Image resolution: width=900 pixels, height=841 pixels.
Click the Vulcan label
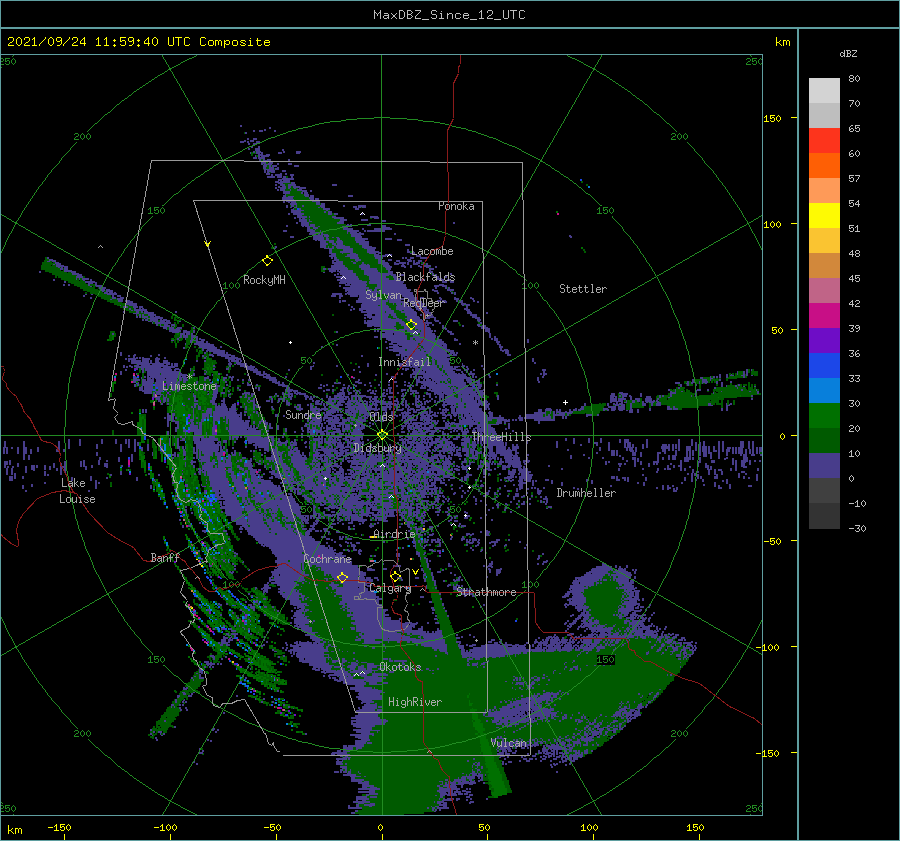508,743
